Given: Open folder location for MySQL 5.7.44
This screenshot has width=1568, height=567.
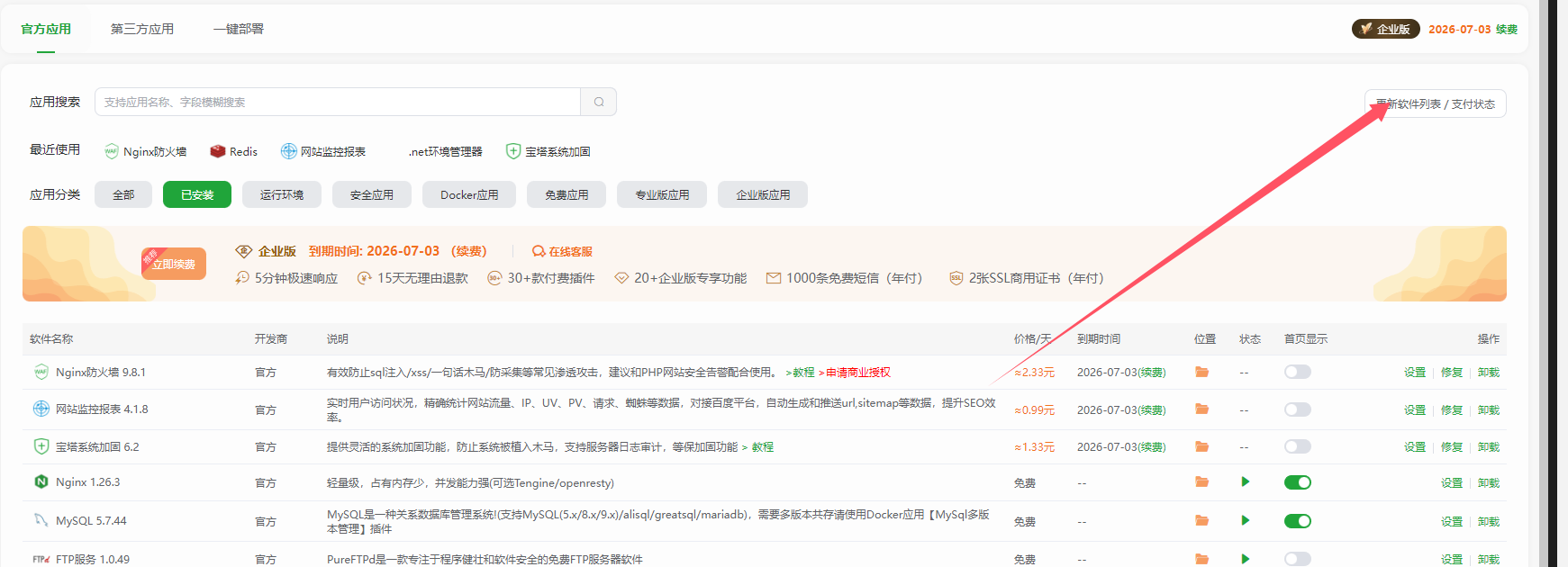Looking at the screenshot, I should tap(1201, 520).
